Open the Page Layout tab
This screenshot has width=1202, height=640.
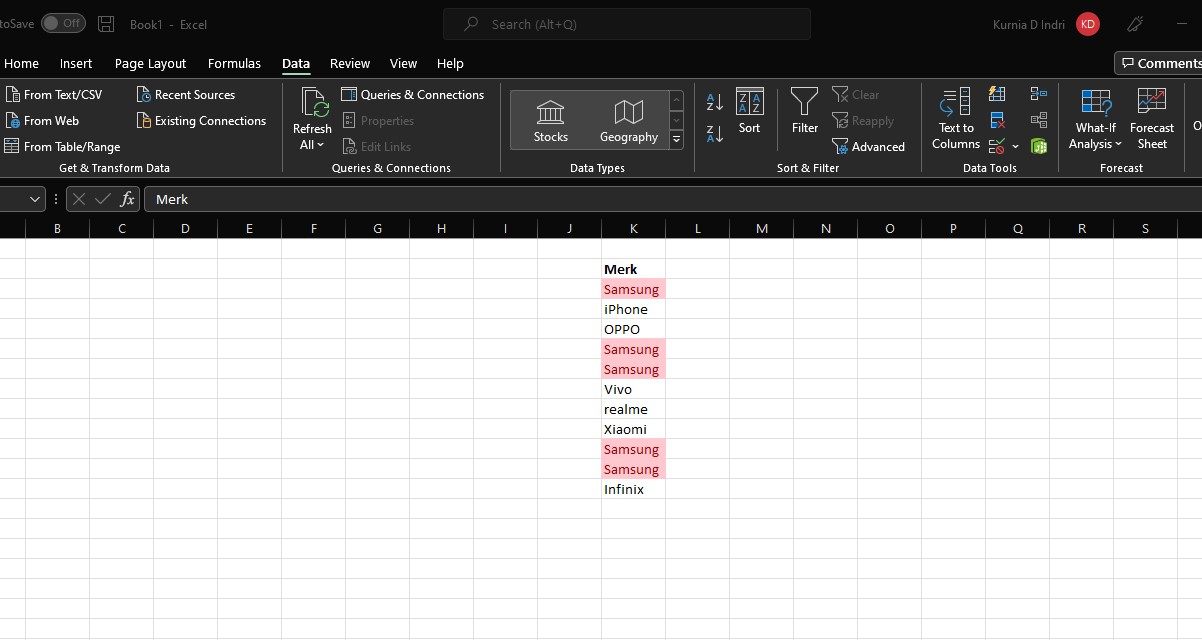(150, 63)
